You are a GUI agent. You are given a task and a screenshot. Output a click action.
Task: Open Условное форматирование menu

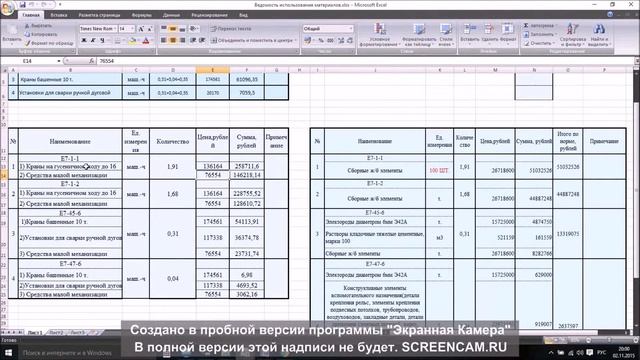point(380,35)
